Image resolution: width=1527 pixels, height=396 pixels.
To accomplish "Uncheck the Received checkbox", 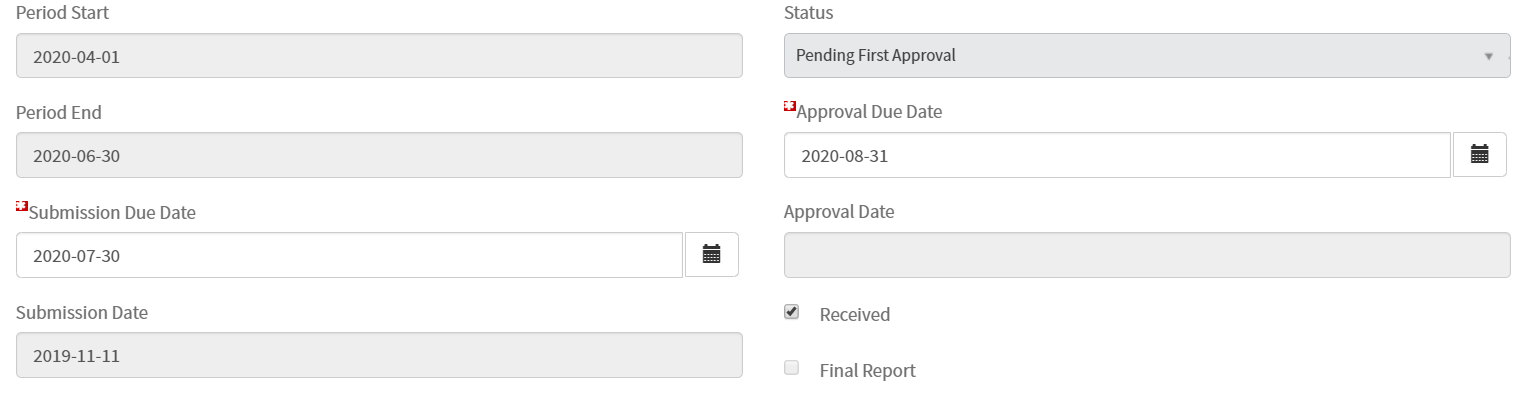I will (x=792, y=312).
